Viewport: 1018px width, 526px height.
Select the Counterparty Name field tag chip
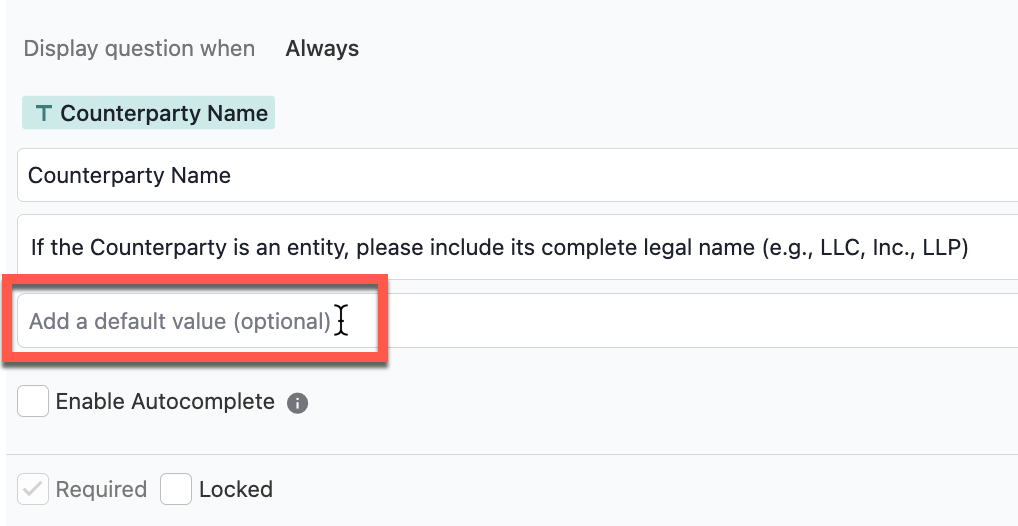click(149, 113)
